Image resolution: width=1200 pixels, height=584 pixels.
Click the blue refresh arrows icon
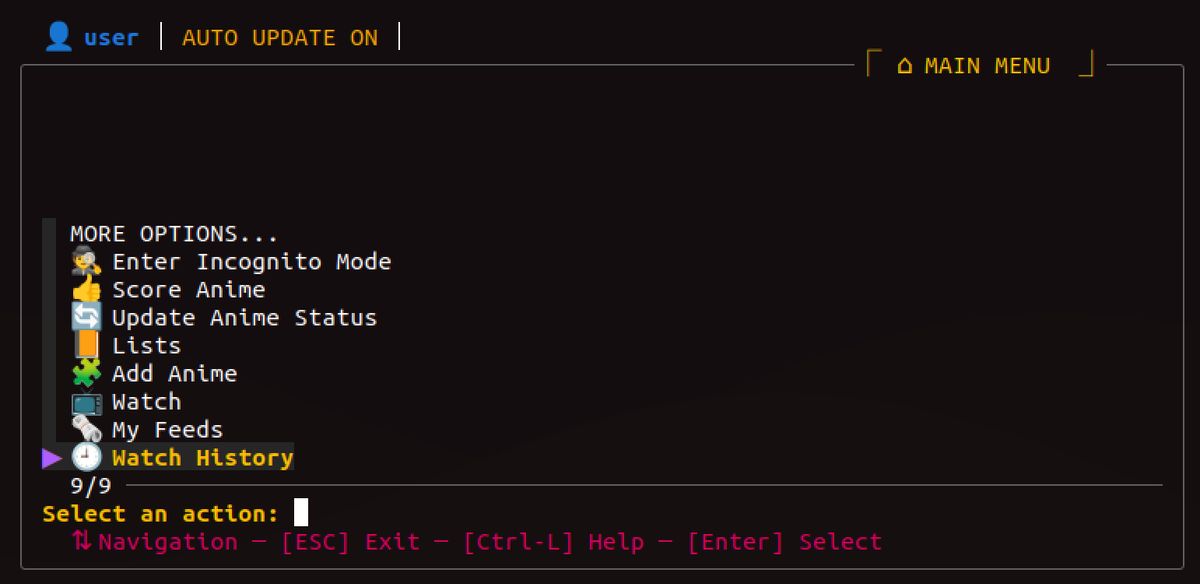pyautogui.click(x=86, y=318)
